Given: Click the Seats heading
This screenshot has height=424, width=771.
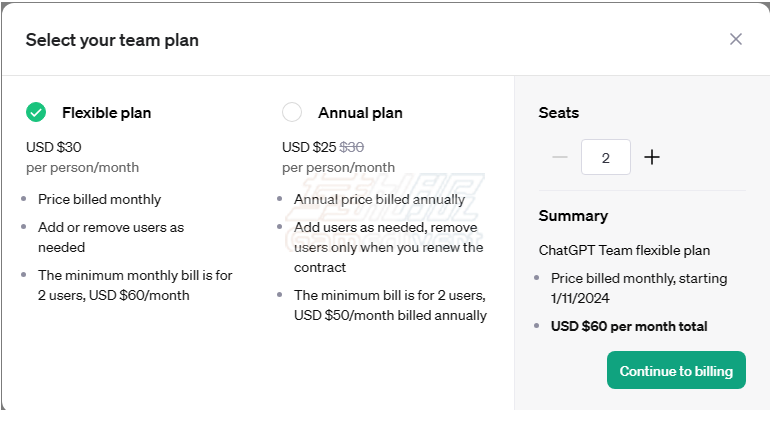Looking at the screenshot, I should pyautogui.click(x=559, y=113).
